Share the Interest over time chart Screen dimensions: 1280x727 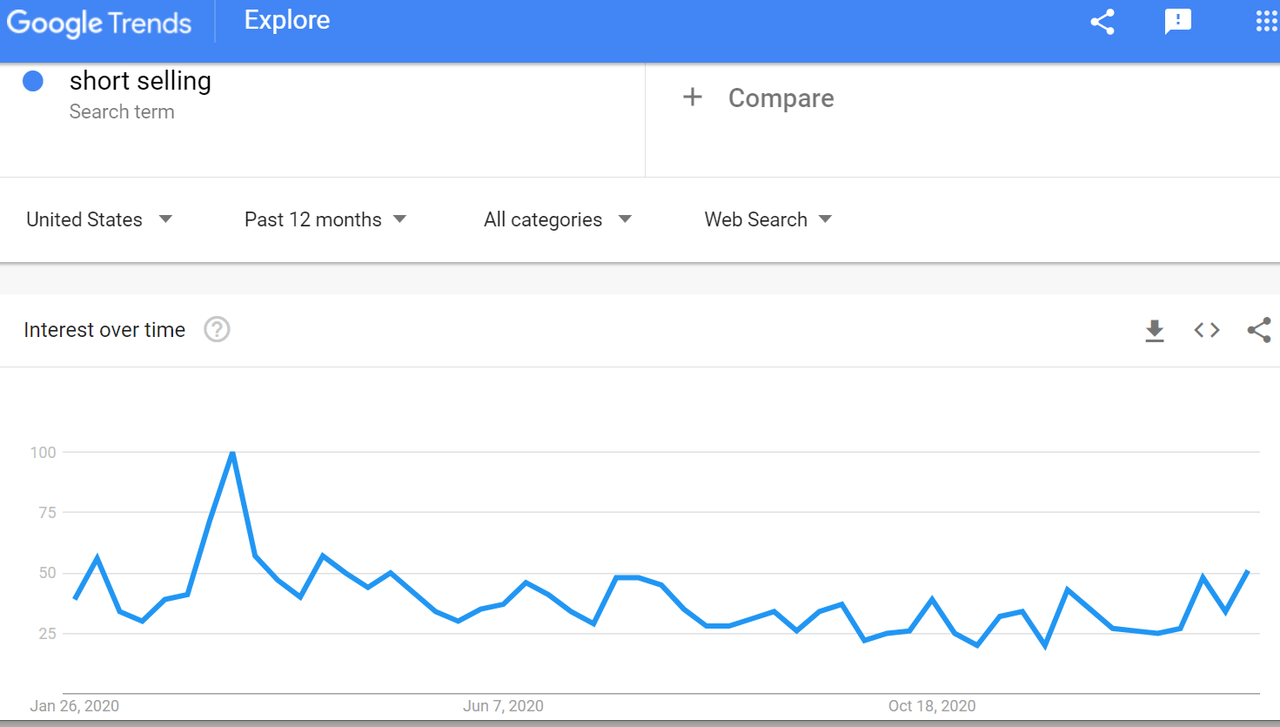point(1259,330)
